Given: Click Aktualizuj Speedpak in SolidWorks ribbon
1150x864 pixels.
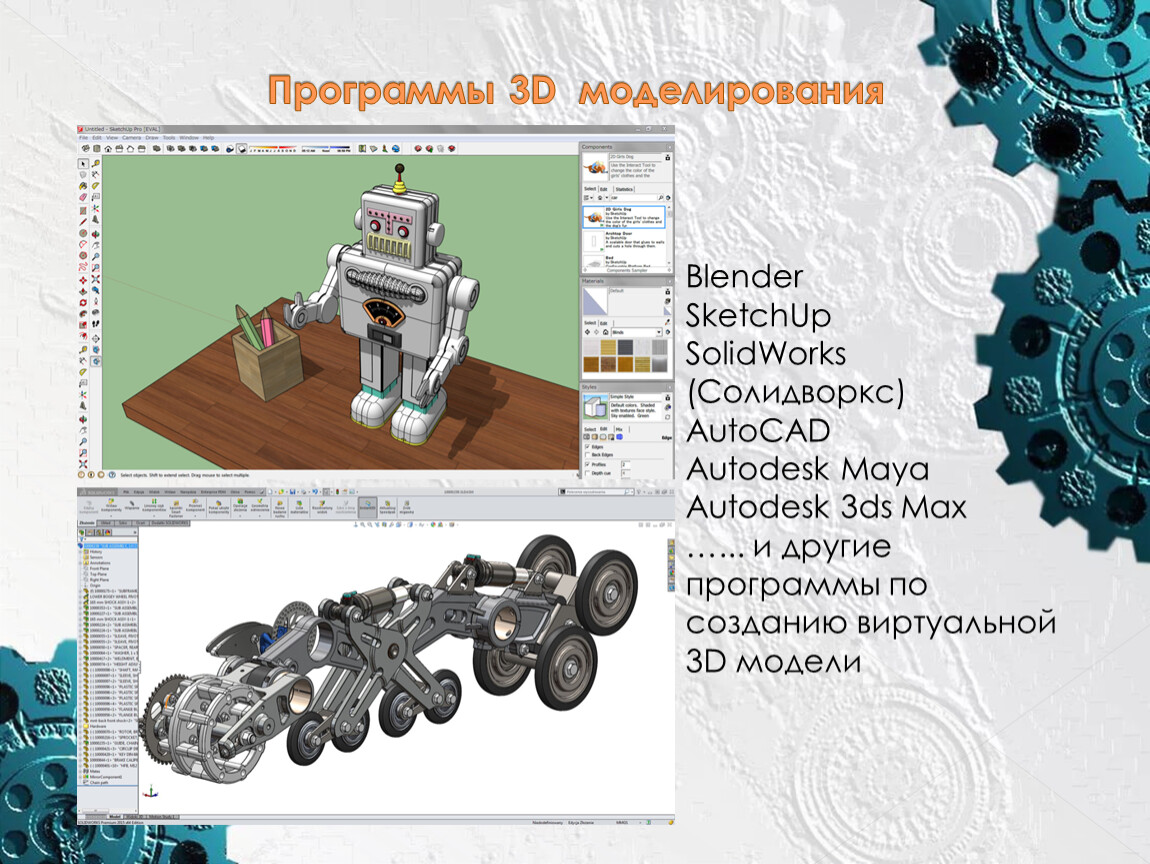Looking at the screenshot, I should 387,506.
